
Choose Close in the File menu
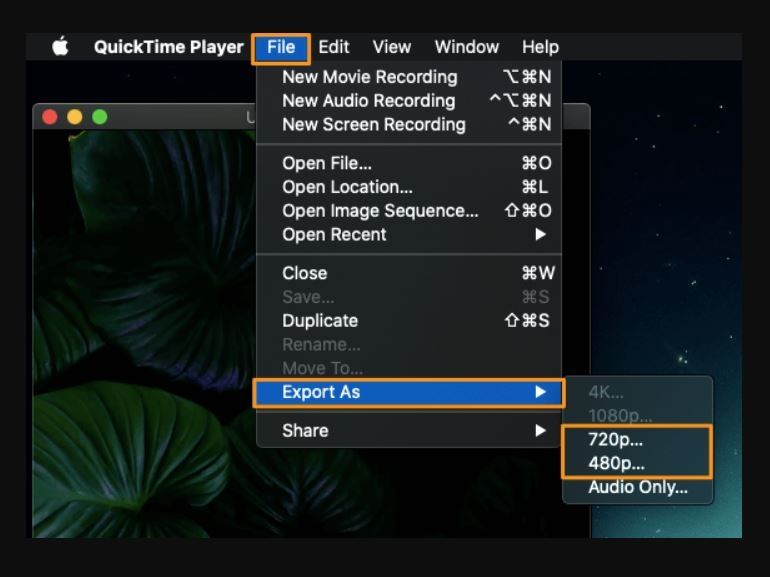(409, 273)
